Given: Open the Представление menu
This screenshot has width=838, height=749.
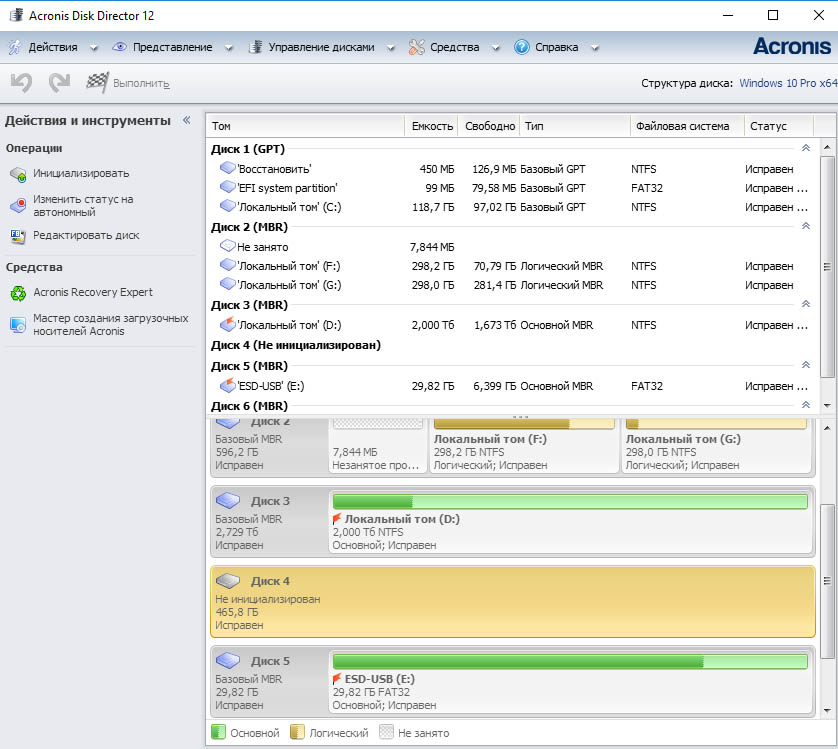Looking at the screenshot, I should click(173, 47).
